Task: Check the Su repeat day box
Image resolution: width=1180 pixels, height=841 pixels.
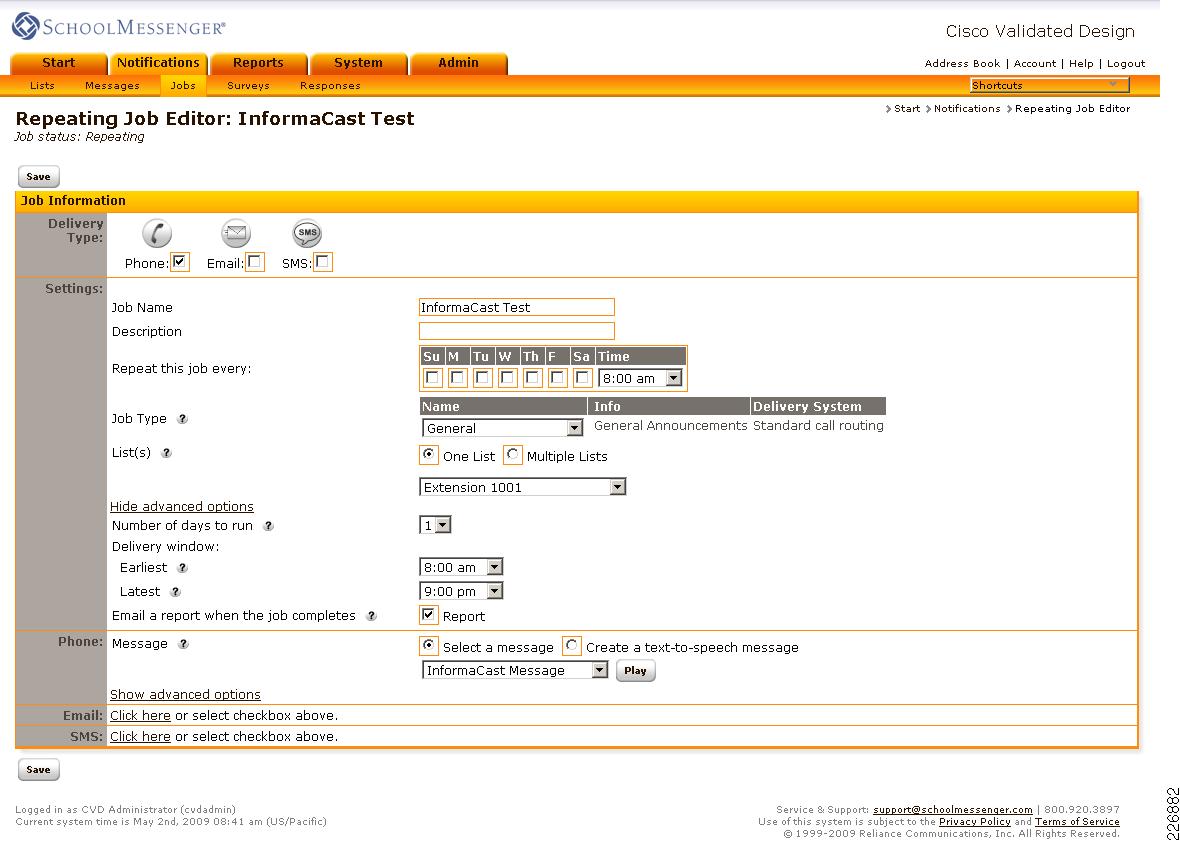Action: click(433, 378)
